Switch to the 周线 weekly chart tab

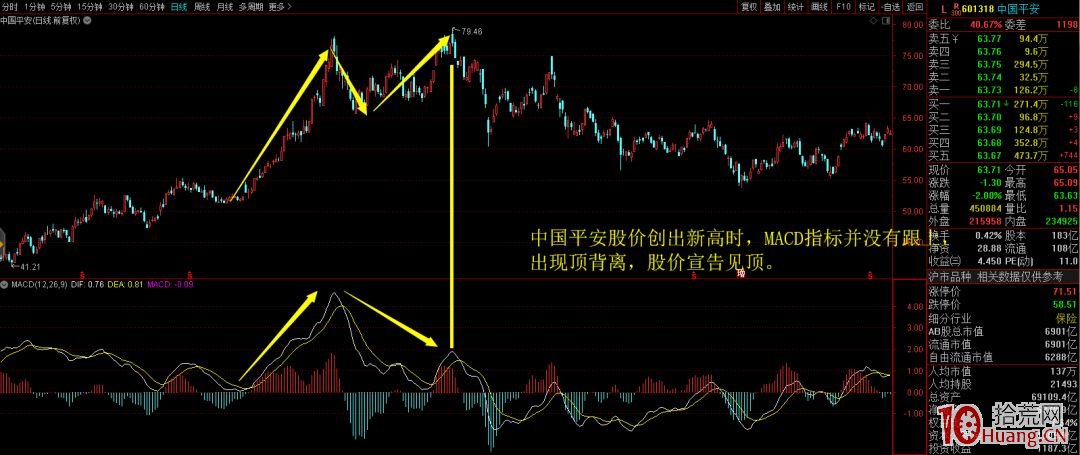[202, 7]
